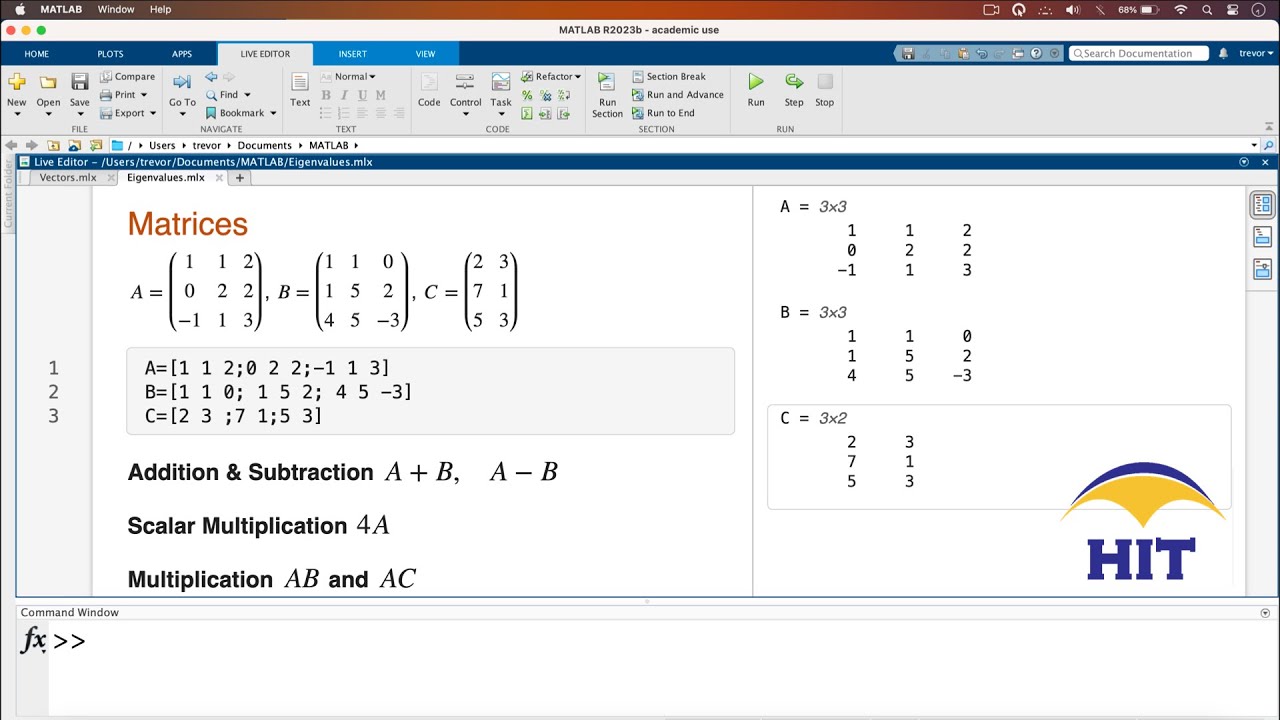This screenshot has height=720, width=1280.
Task: Click the Go To icon
Action: click(182, 82)
